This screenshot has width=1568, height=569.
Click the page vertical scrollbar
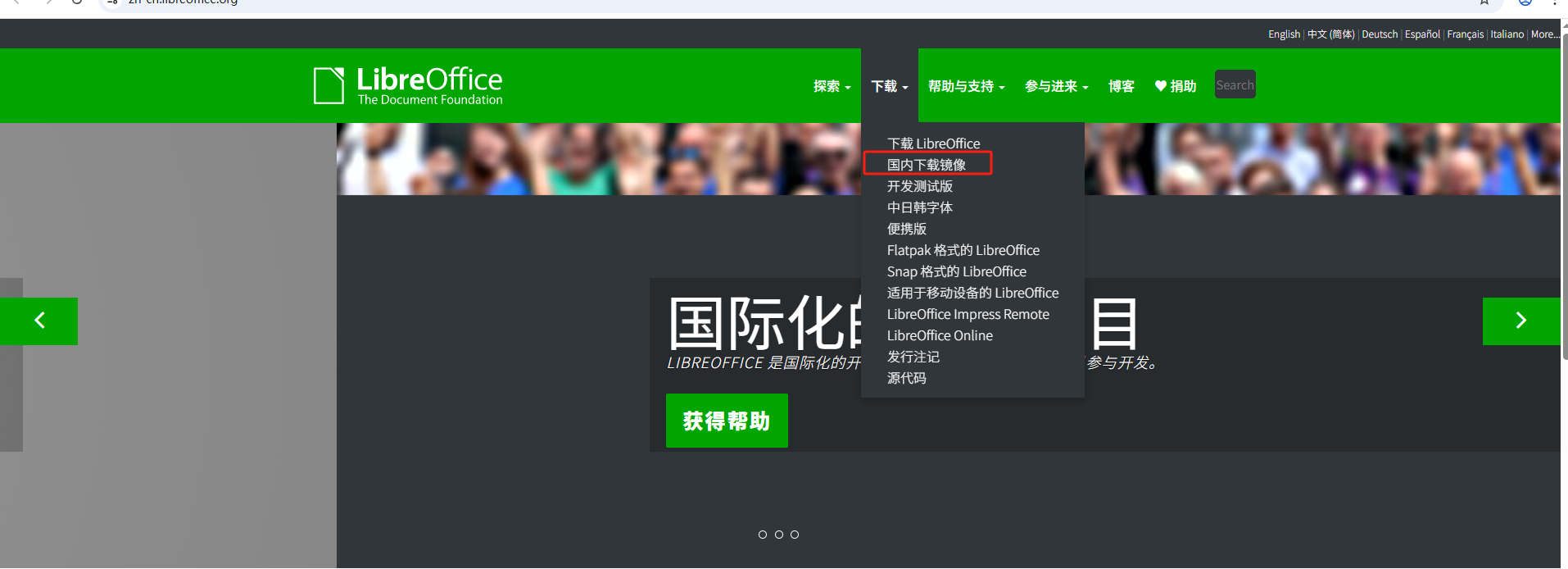point(1565,197)
